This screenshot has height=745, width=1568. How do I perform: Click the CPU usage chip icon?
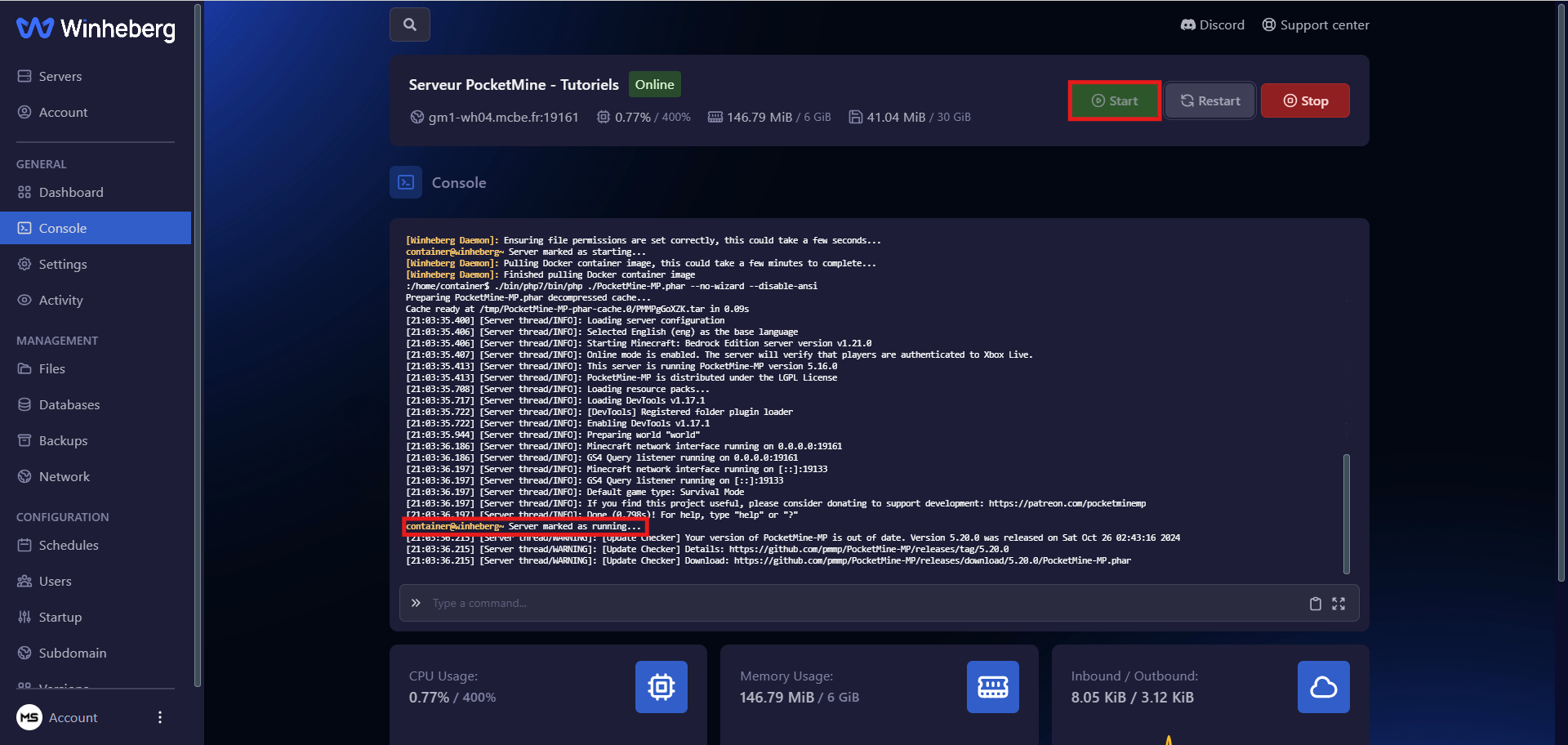(661, 687)
